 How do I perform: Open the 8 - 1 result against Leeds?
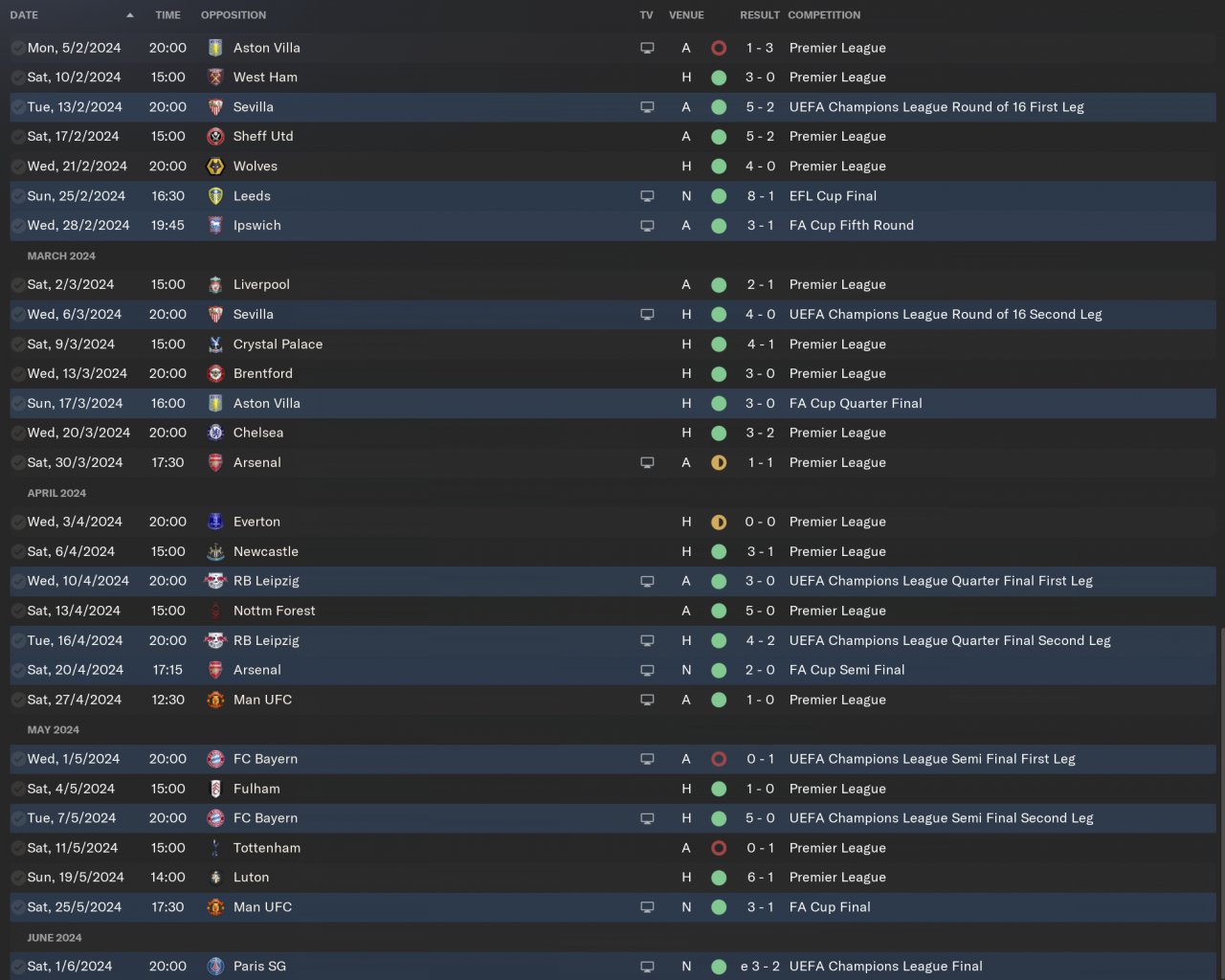pyautogui.click(x=760, y=196)
